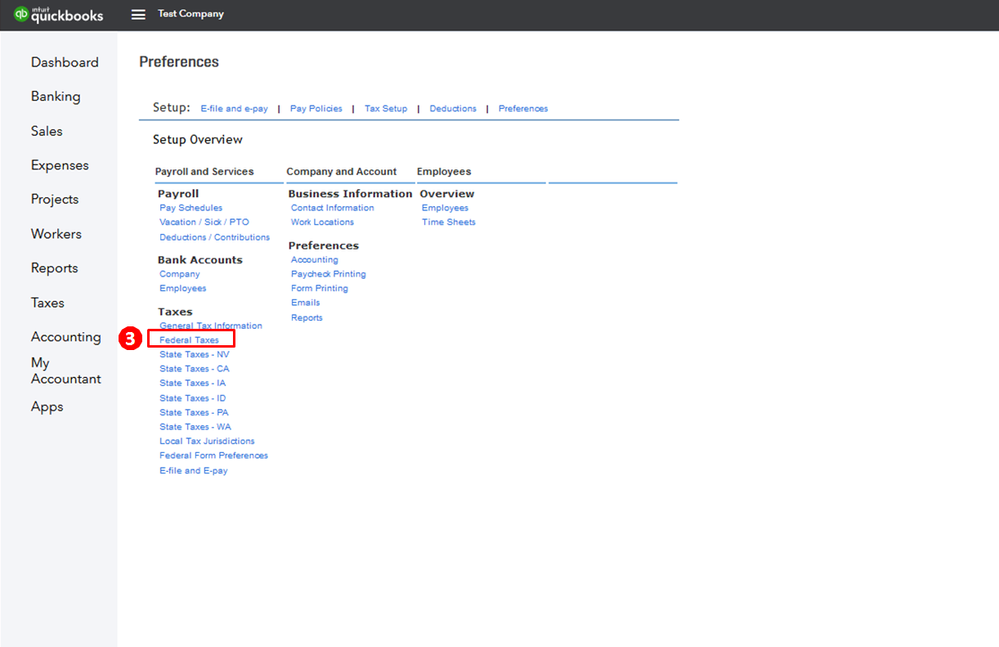The image size is (999, 647).
Task: Open Time Sheets under Employees Overview
Action: [x=448, y=222]
